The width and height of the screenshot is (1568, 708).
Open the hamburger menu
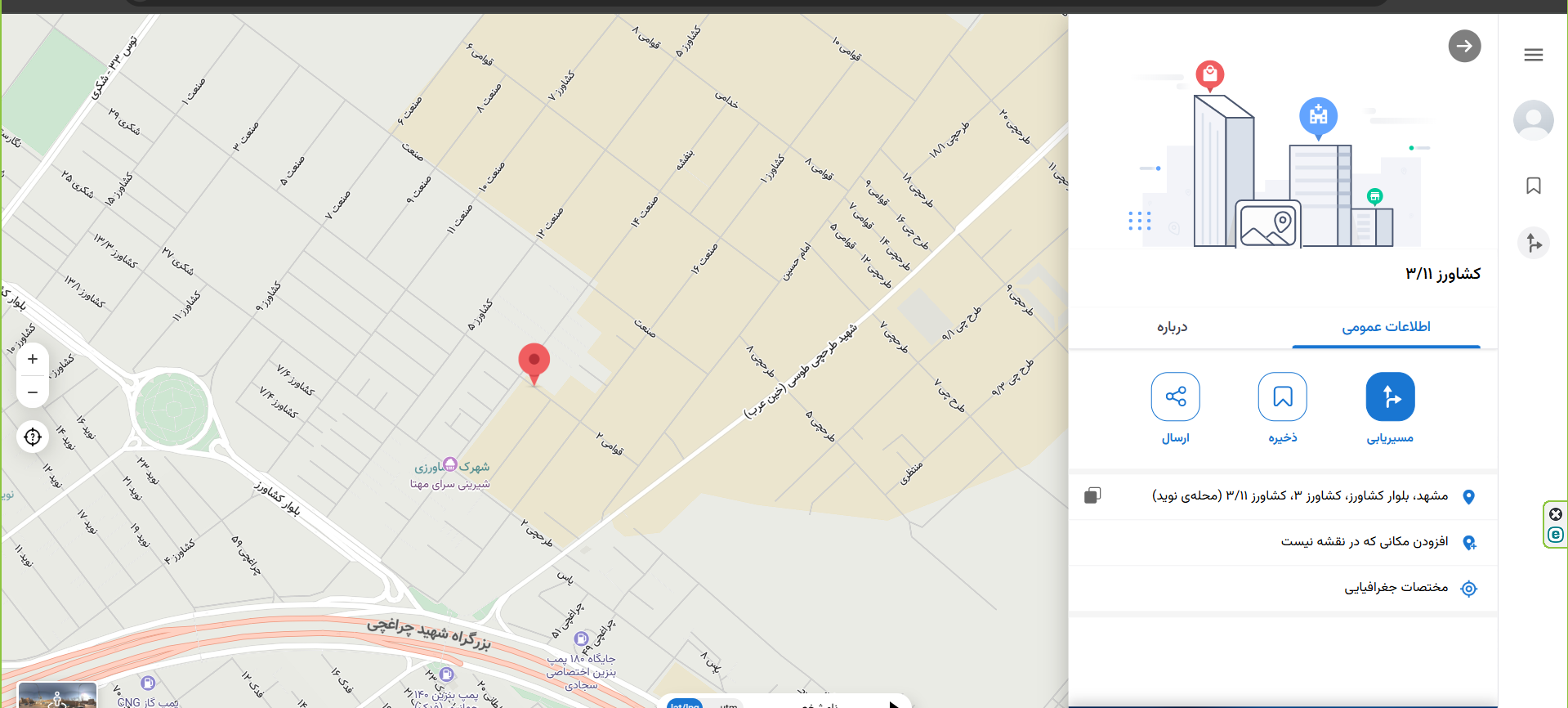click(x=1534, y=55)
